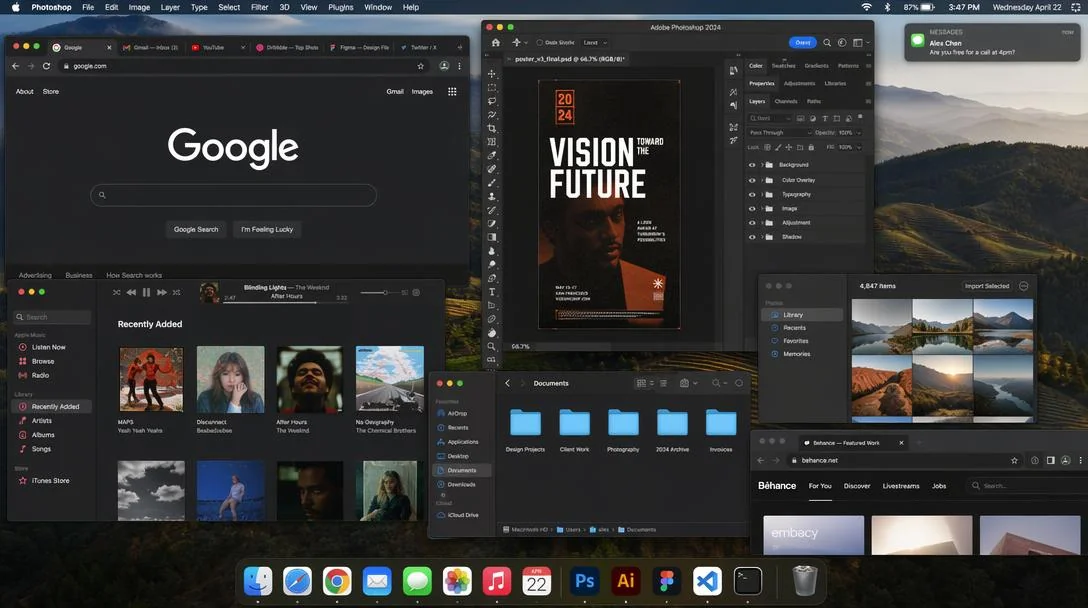Open the Filter menu in menu bar
This screenshot has height=608, width=1088.
259,7
